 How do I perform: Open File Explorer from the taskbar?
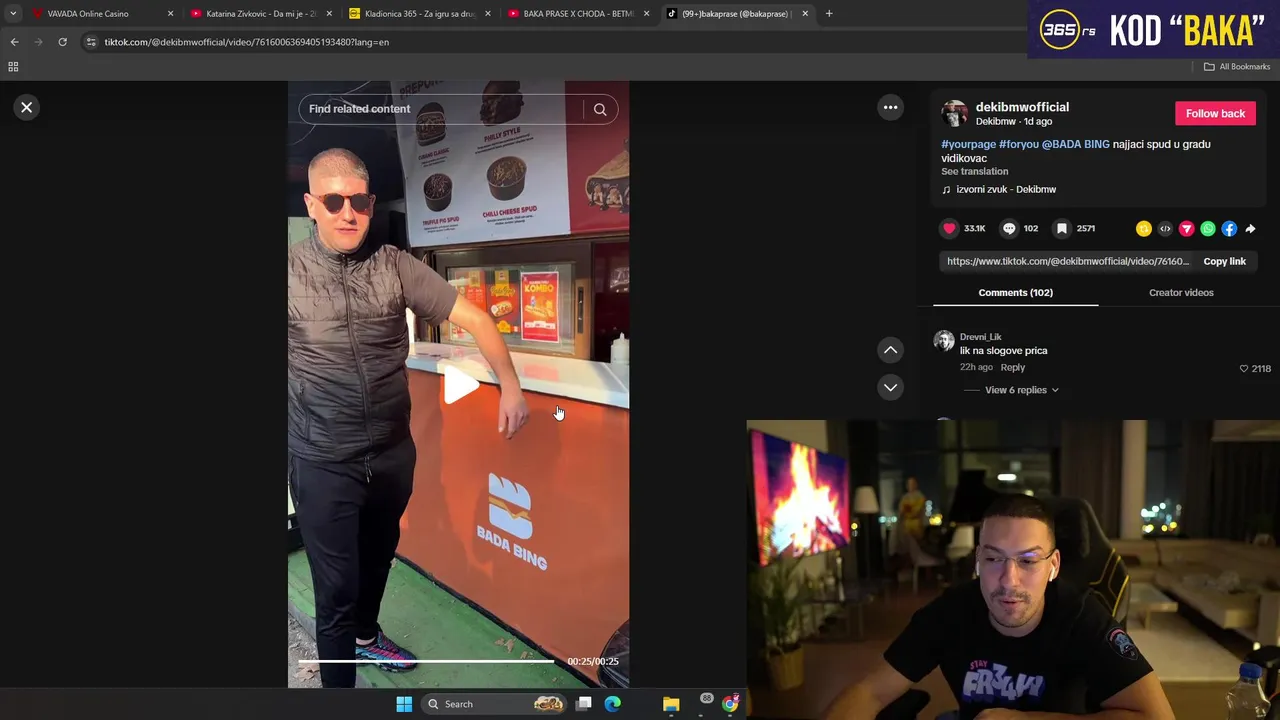click(x=671, y=704)
